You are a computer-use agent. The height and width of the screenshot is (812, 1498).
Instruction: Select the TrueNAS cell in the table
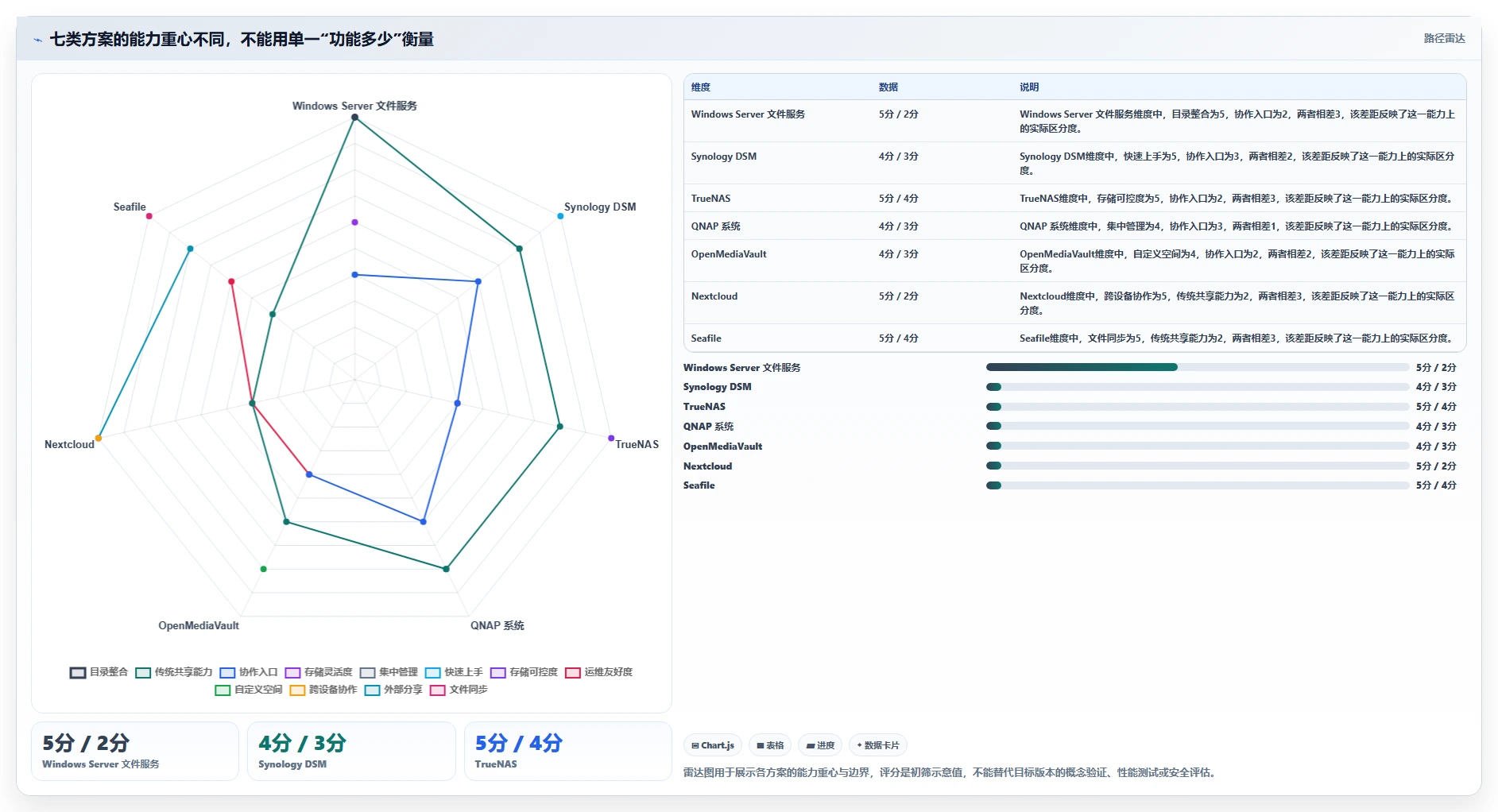point(710,199)
